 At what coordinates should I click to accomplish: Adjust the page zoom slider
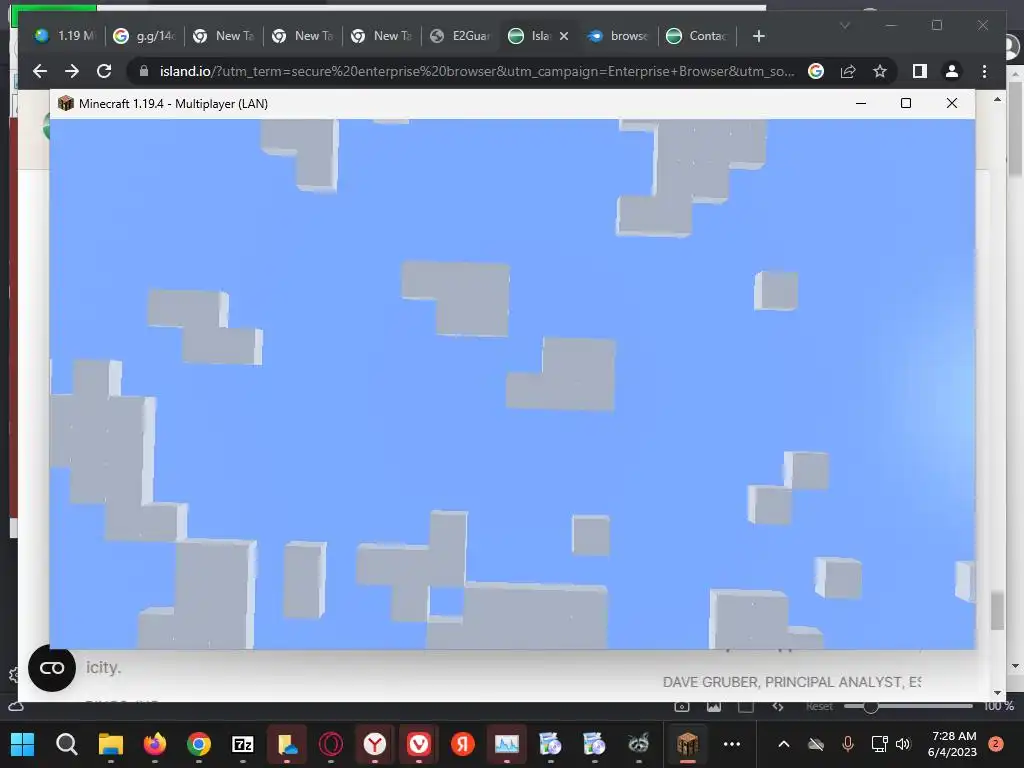tap(908, 706)
